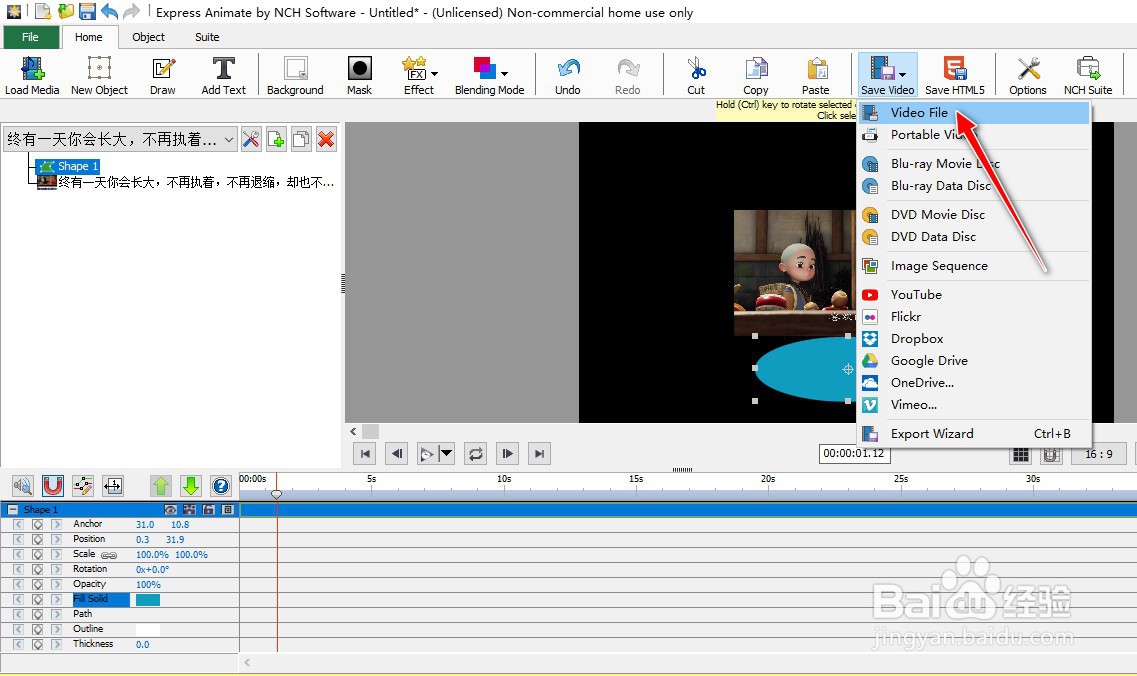This screenshot has height=676, width=1137.
Task: Click the Add Text tool
Action: 223,75
